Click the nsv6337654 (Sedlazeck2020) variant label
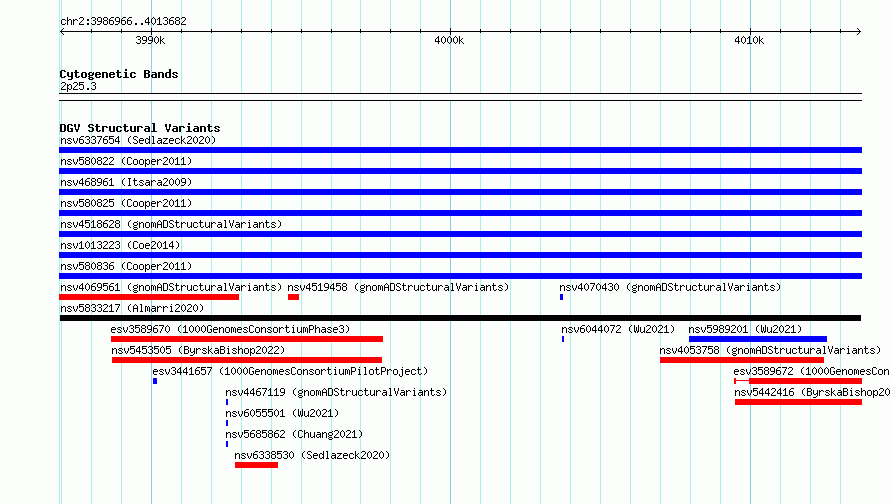This screenshot has height=504, width=890. pyautogui.click(x=138, y=140)
